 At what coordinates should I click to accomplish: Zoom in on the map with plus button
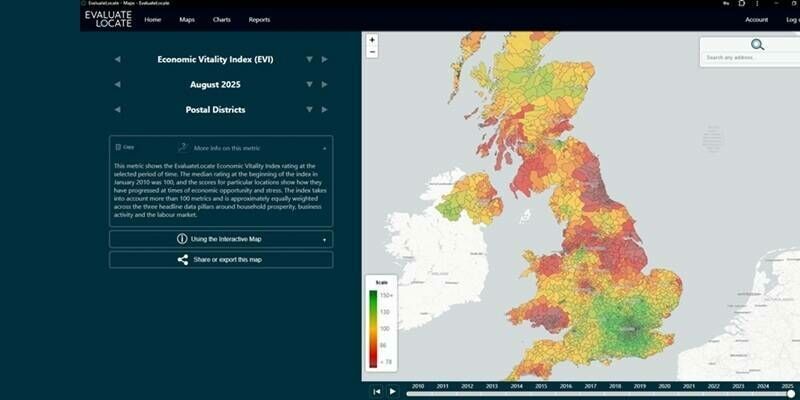tap(372, 40)
